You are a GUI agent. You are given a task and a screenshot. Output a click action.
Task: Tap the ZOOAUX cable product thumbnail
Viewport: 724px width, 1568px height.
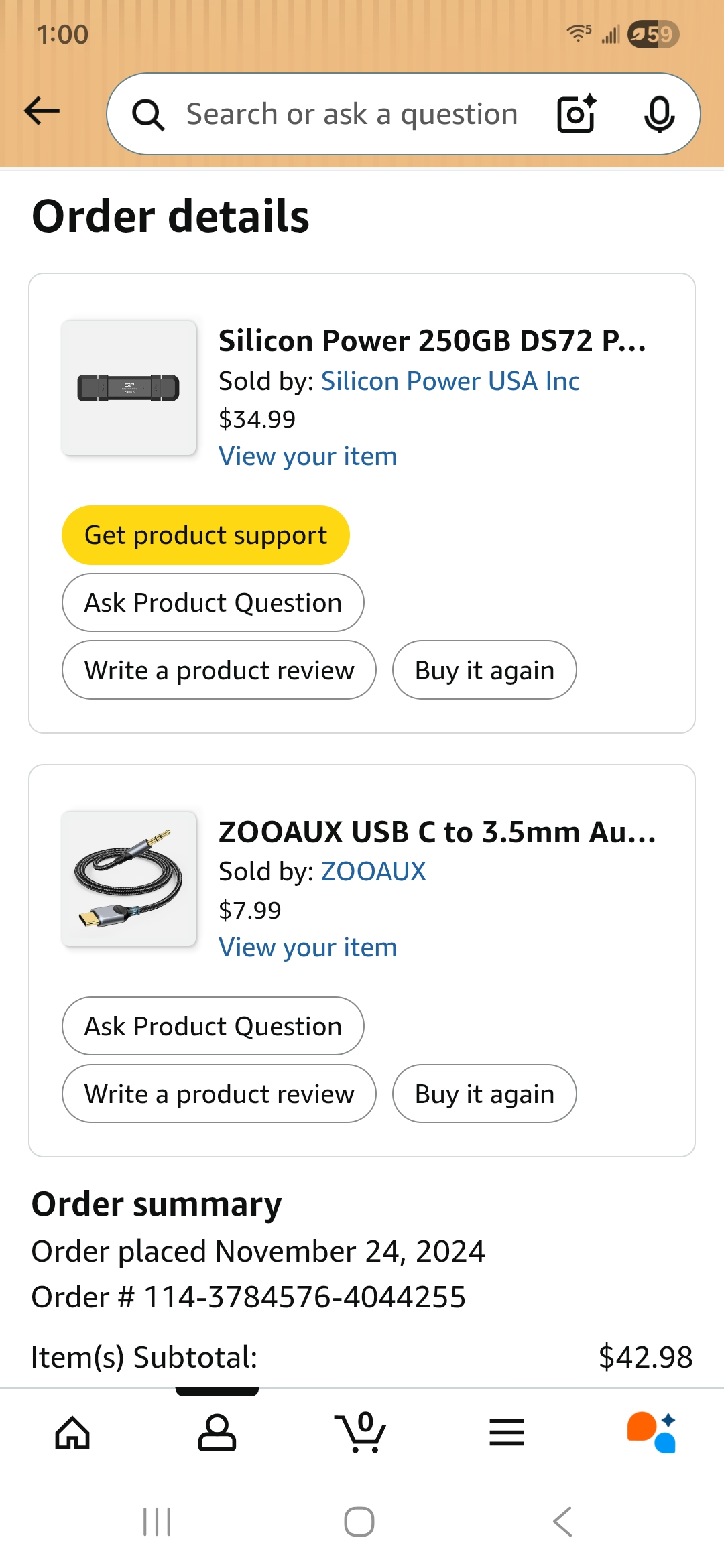129,878
